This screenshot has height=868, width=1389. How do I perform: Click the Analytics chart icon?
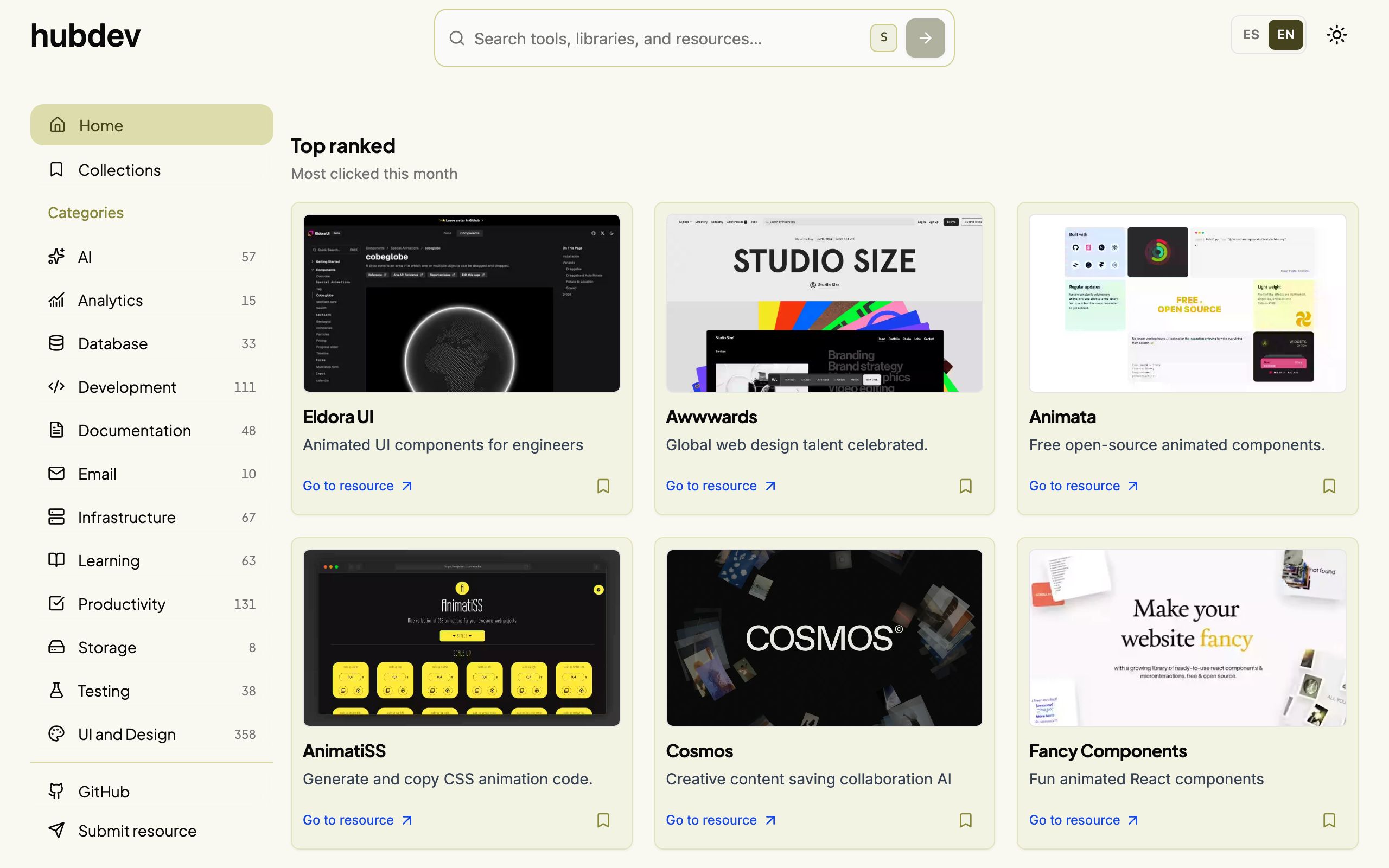(56, 299)
